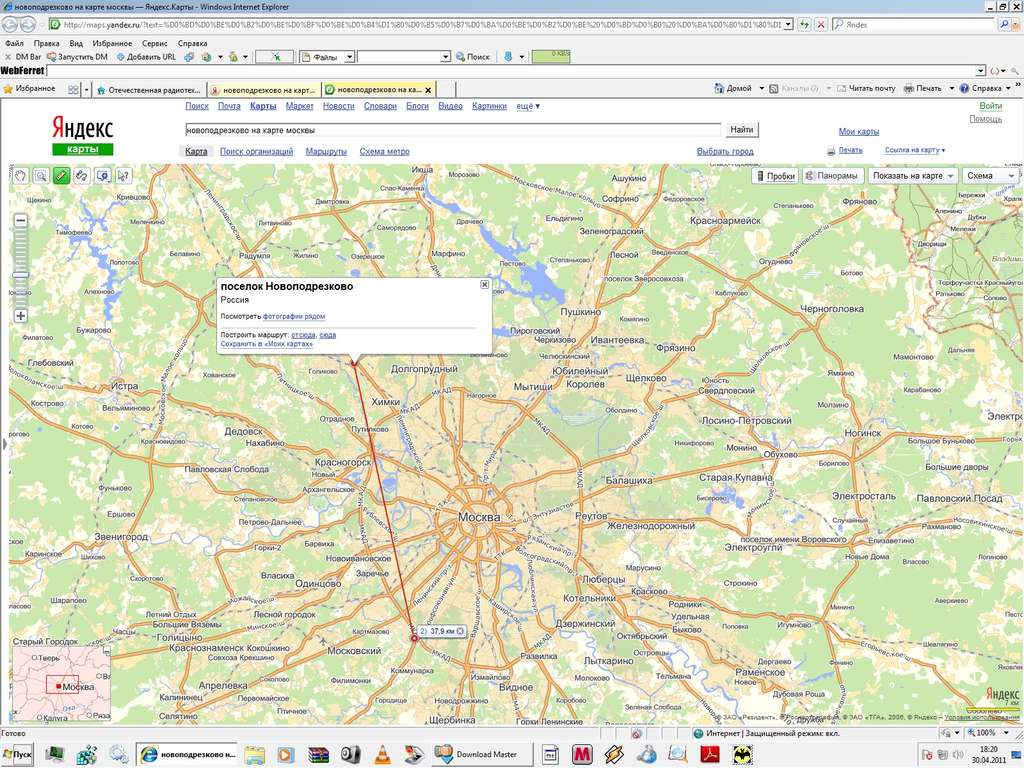
Task: Open the Сервис browser menu
Action: [155, 43]
